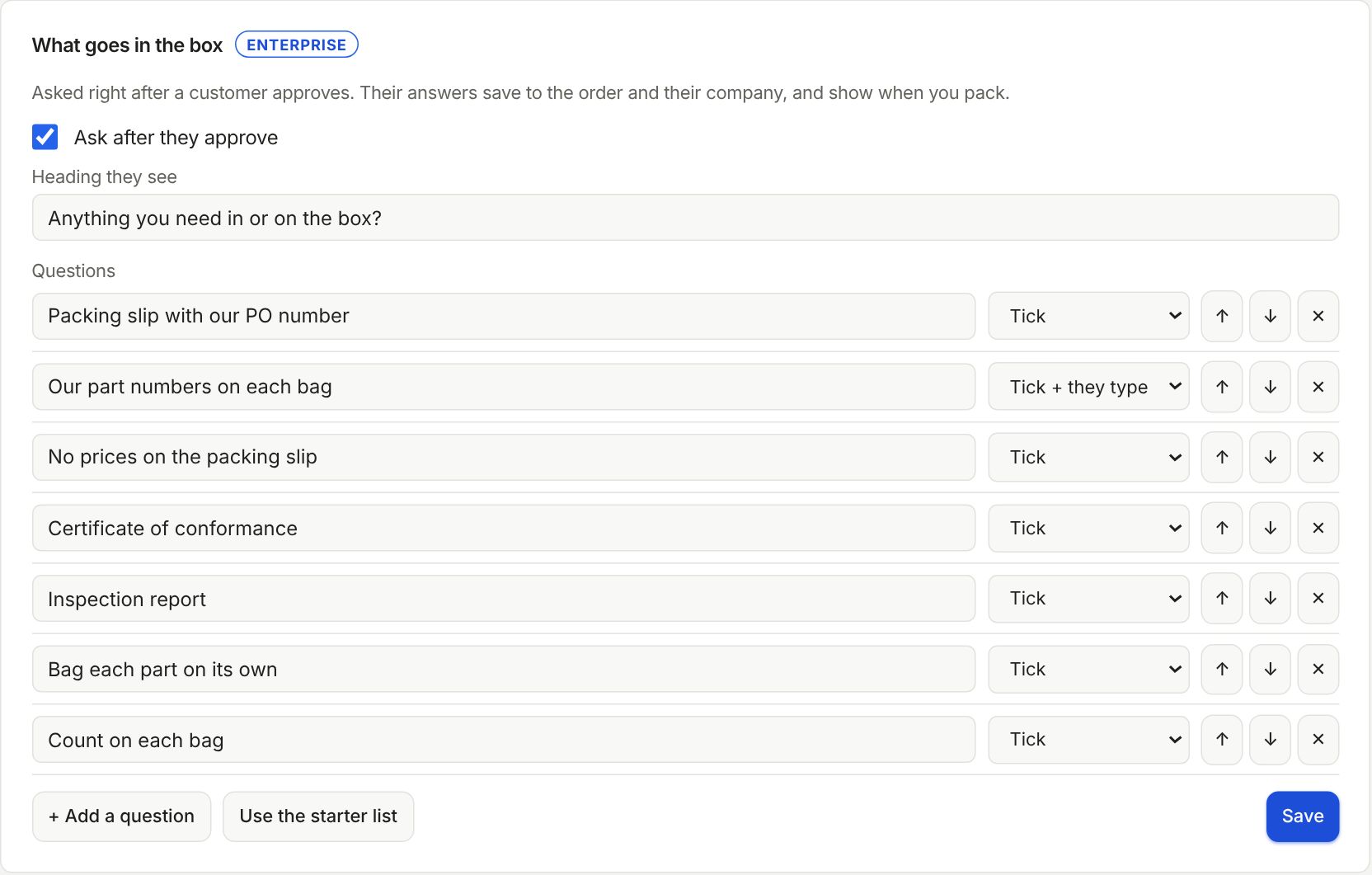
Task: Edit 'Our part numbers on each bag' question field
Action: tap(504, 387)
